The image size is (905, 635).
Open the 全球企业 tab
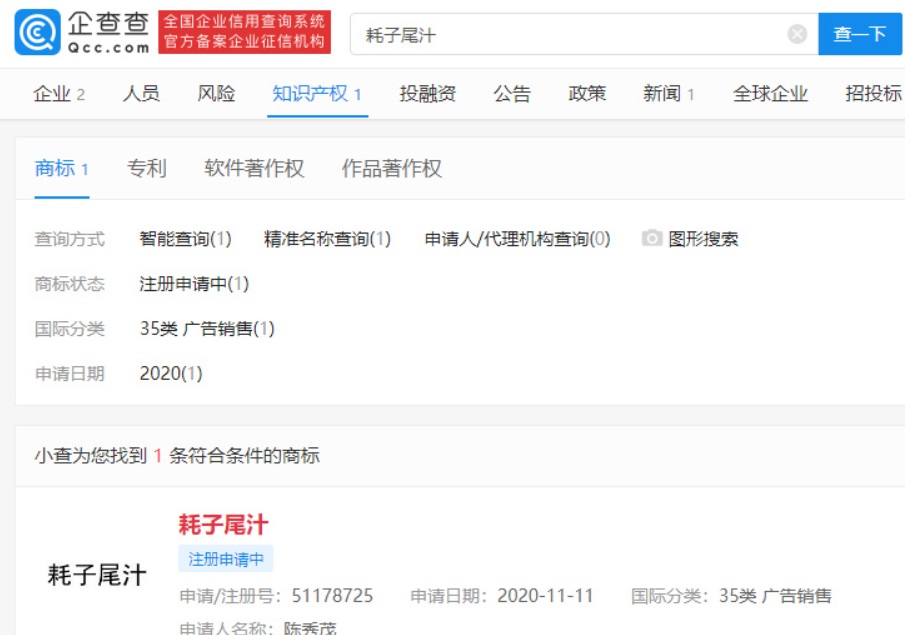(x=770, y=94)
